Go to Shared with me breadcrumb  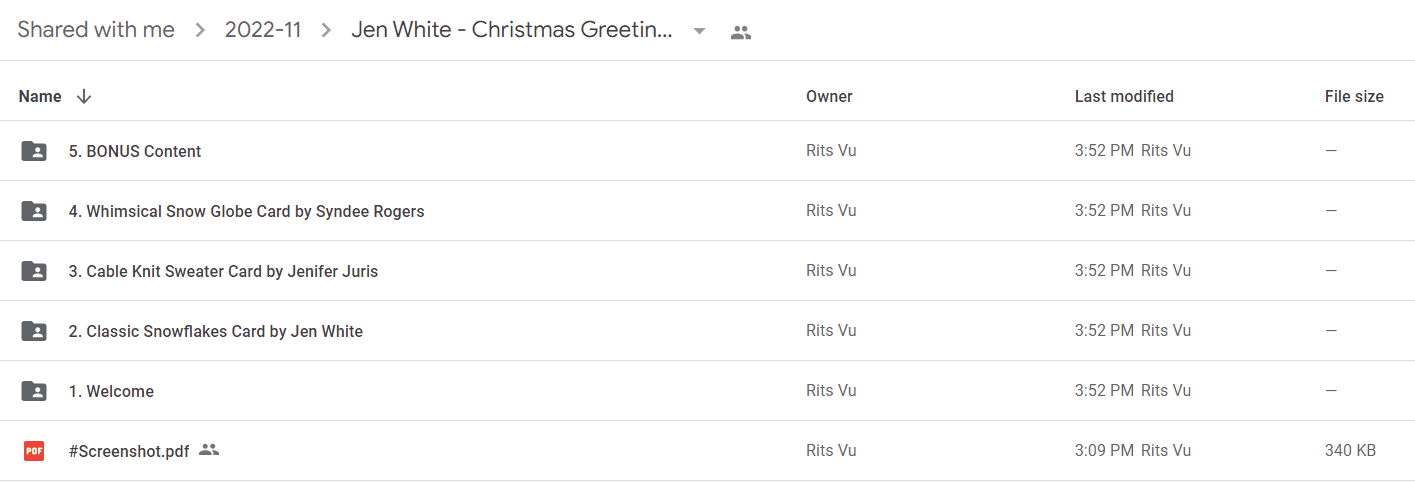point(96,30)
